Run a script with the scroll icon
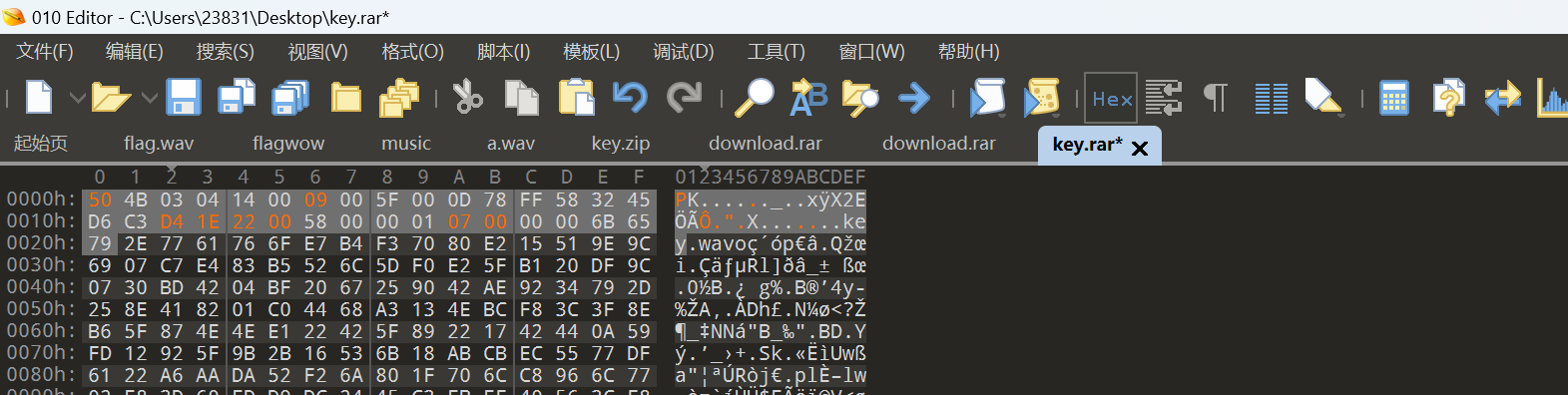This screenshot has width=1568, height=395. point(987,98)
